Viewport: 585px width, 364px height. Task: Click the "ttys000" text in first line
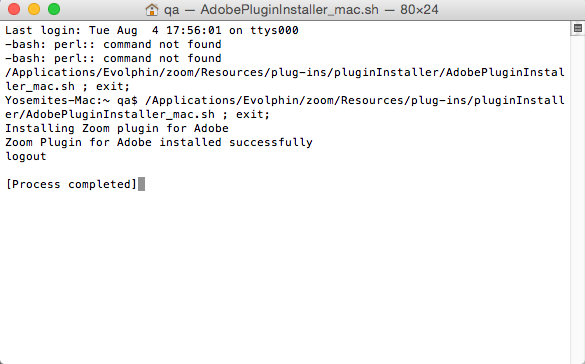point(274,30)
